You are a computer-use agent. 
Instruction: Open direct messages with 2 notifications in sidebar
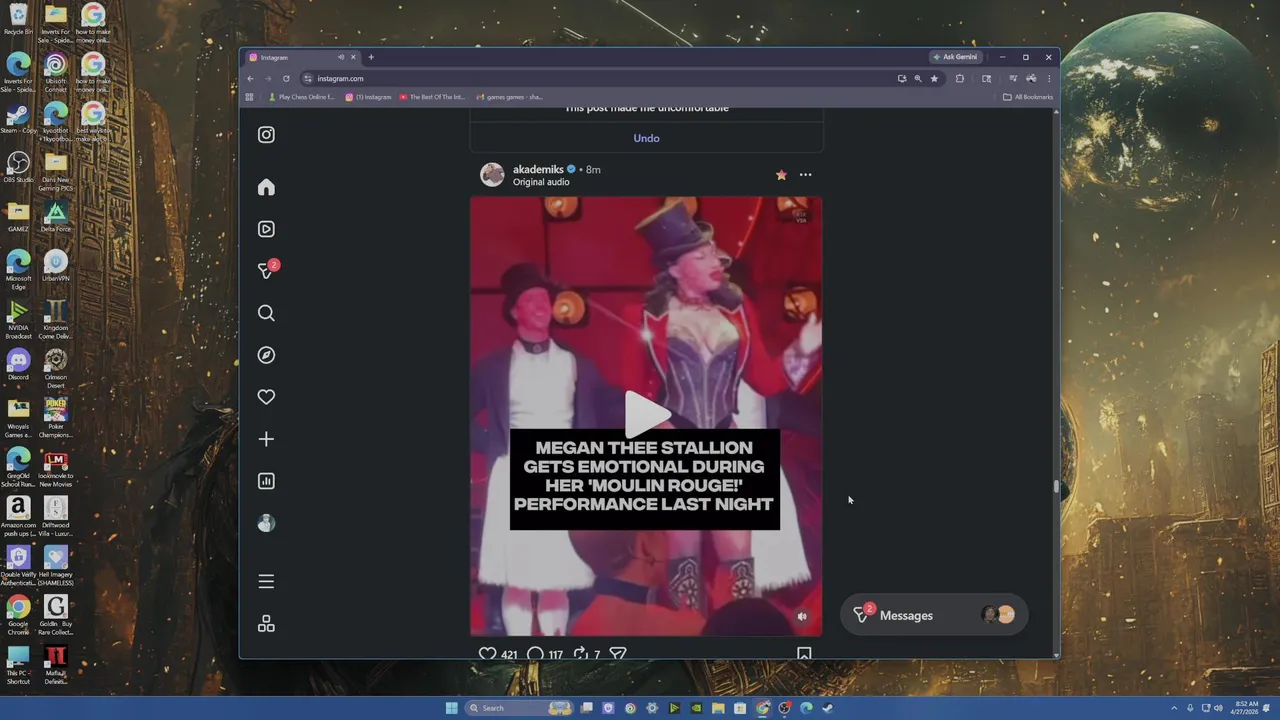pos(267,270)
